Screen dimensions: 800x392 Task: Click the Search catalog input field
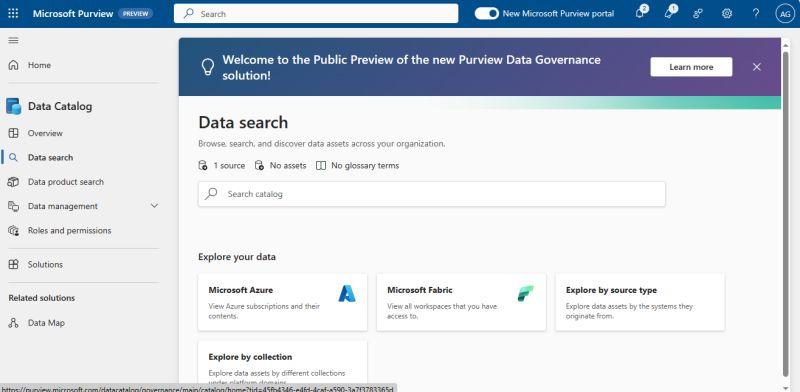click(432, 194)
